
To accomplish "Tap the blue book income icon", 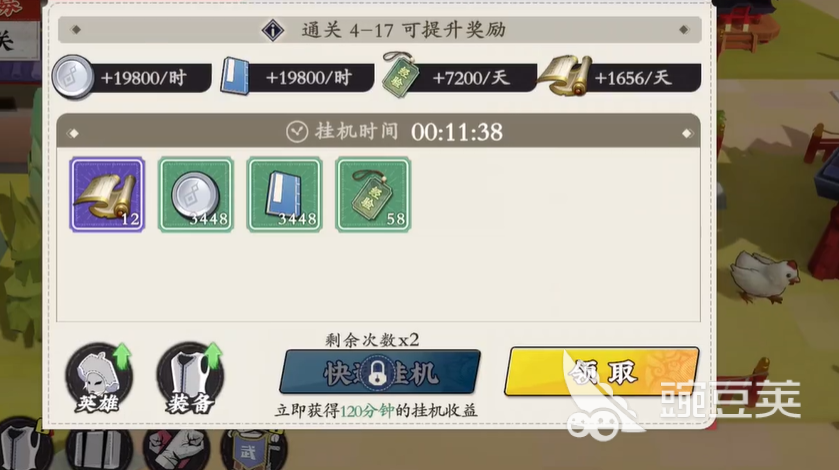I will click(235, 77).
